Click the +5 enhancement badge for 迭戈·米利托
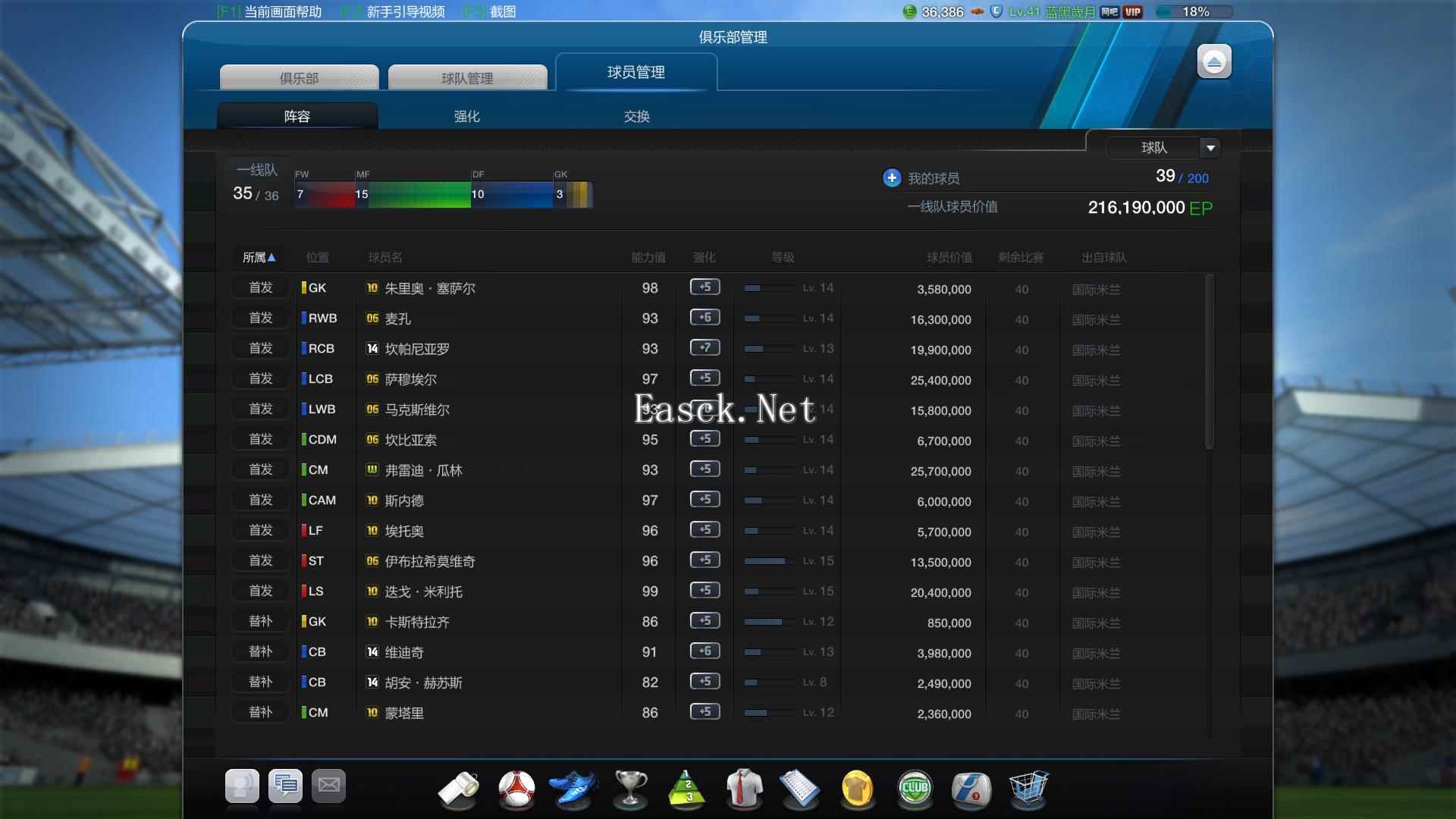 pyautogui.click(x=704, y=591)
